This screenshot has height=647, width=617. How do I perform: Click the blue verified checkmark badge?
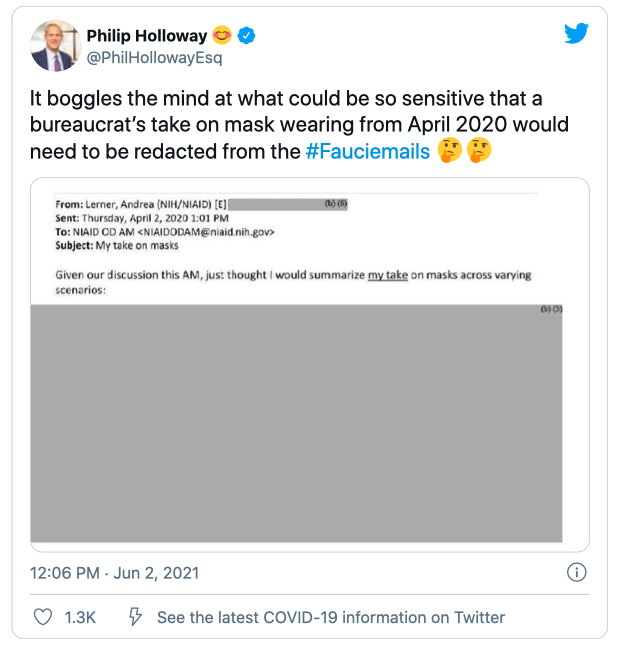point(246,36)
